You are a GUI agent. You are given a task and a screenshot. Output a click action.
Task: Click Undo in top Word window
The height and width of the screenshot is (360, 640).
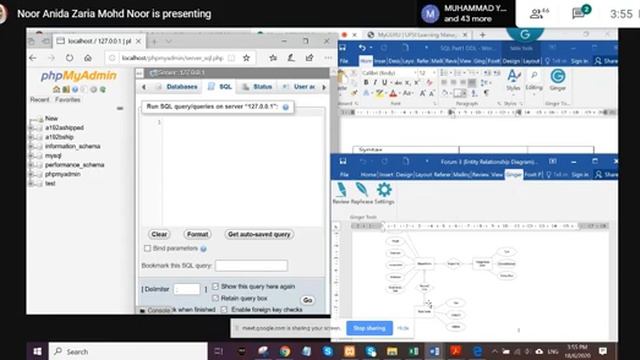point(362,48)
